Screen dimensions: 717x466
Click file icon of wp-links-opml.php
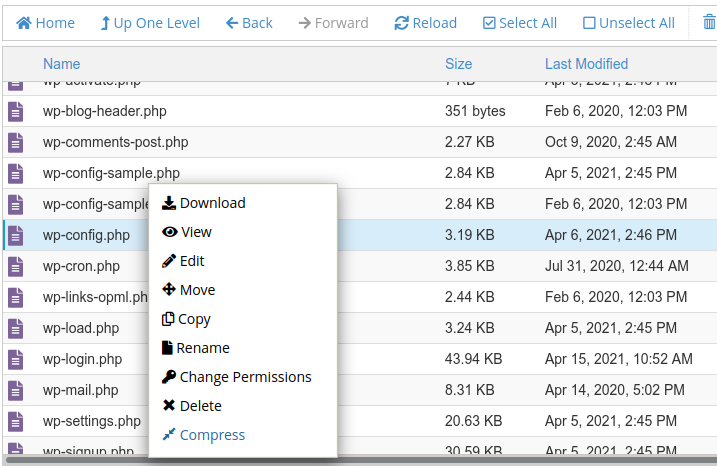pos(16,297)
